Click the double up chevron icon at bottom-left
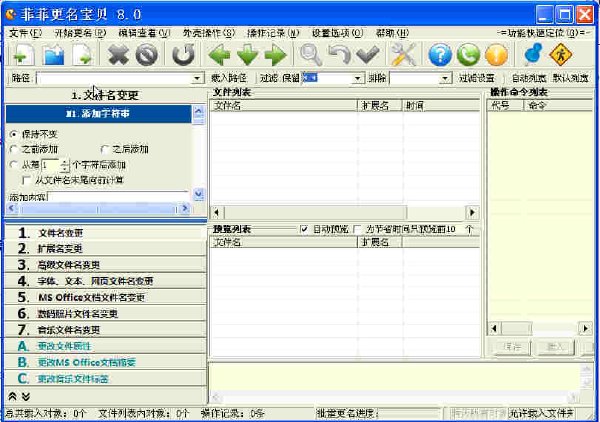This screenshot has width=600, height=422. pos(12,396)
